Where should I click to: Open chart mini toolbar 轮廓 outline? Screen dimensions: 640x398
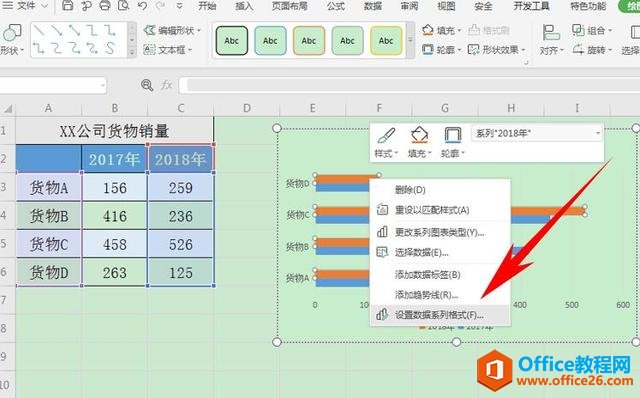pyautogui.click(x=453, y=142)
